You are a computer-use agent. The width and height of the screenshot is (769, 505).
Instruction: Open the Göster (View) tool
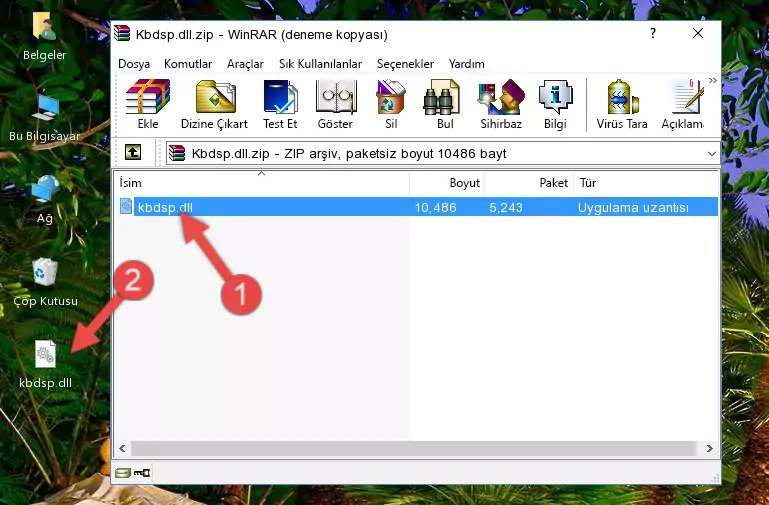coord(335,104)
